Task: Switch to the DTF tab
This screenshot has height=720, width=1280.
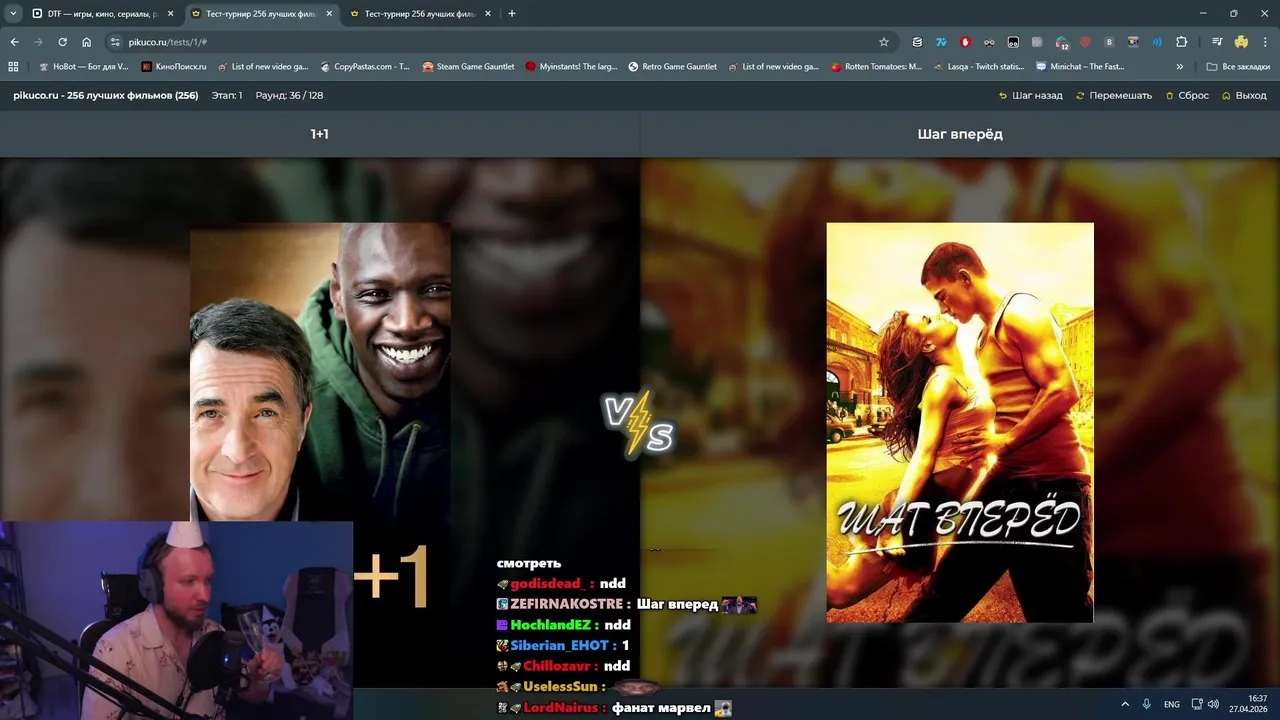Action: coord(102,14)
